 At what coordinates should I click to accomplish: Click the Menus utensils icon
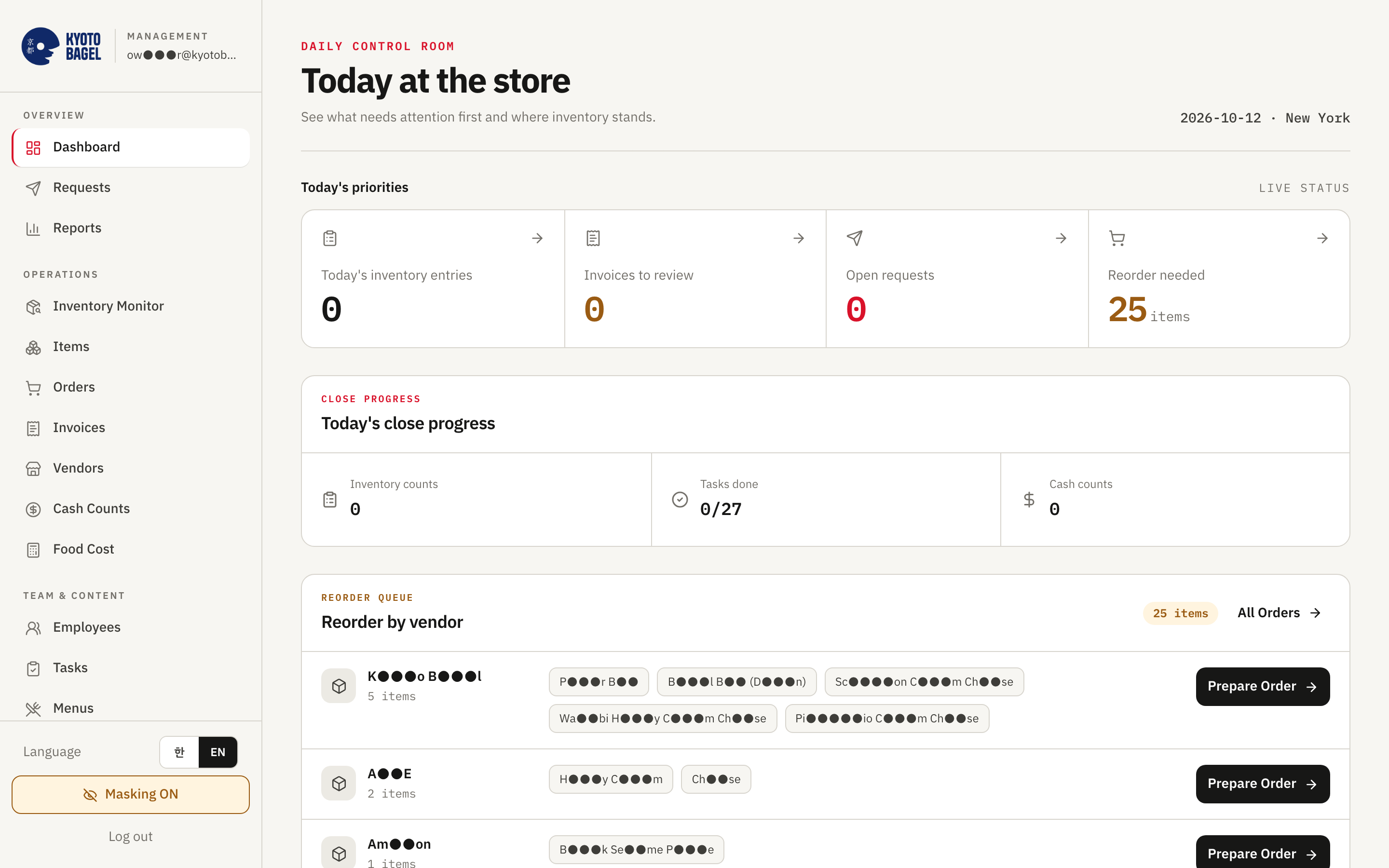coord(33,708)
